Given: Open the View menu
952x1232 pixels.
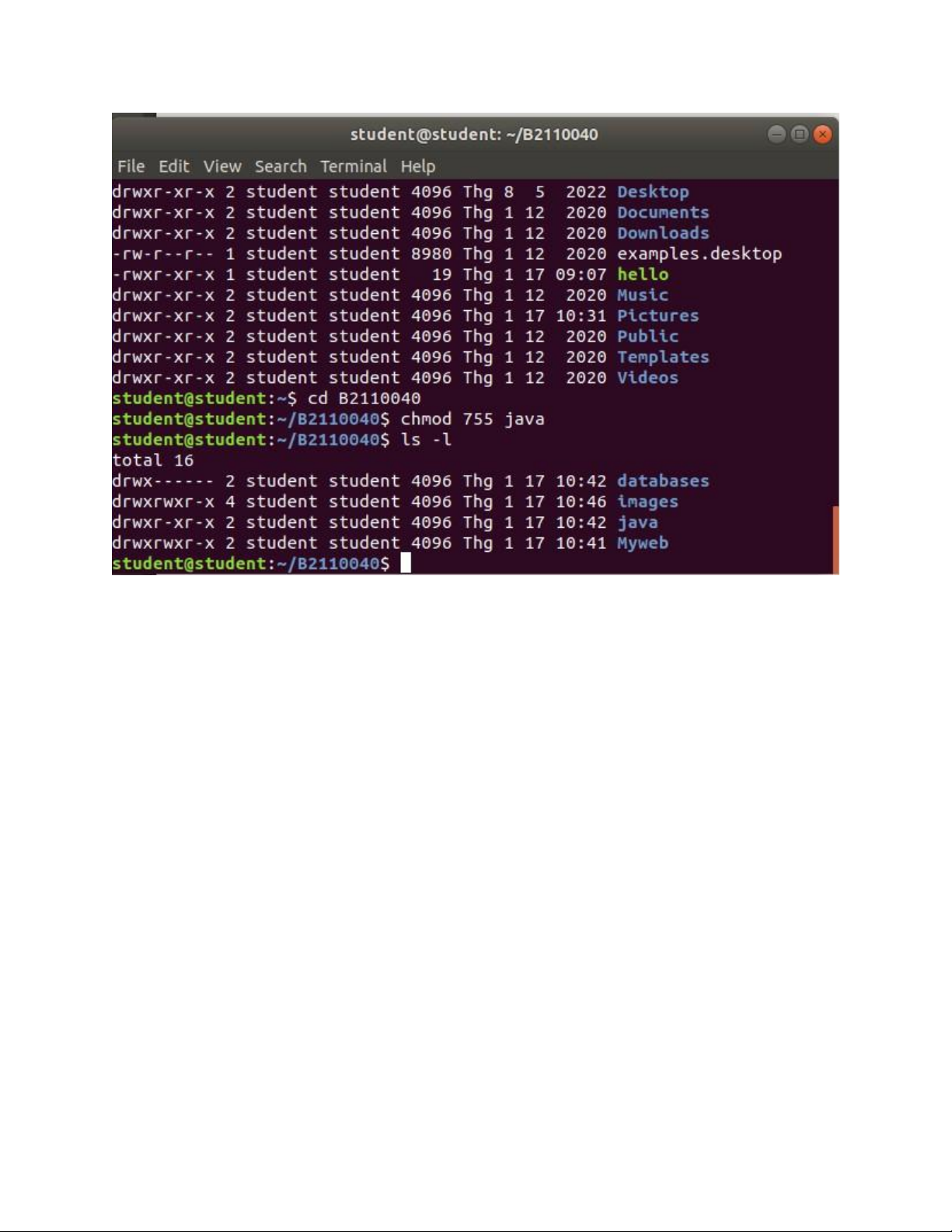Looking at the screenshot, I should point(222,166).
